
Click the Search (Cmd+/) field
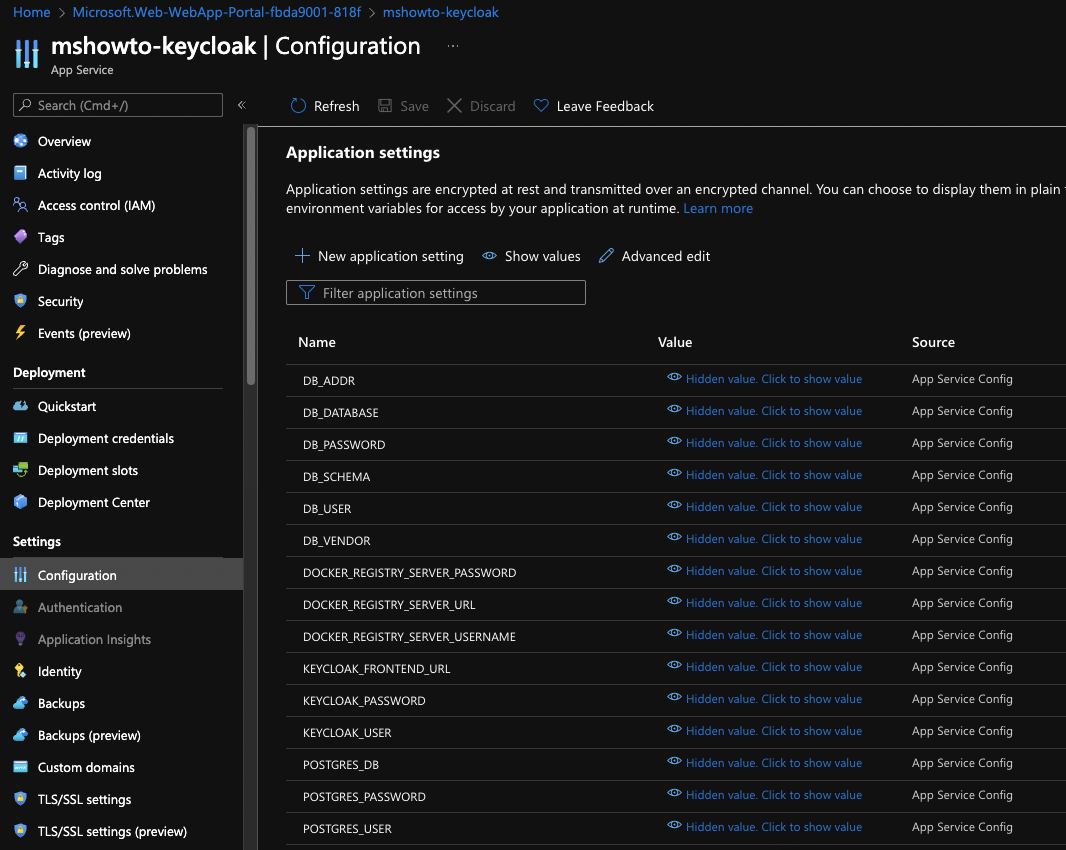pos(118,105)
